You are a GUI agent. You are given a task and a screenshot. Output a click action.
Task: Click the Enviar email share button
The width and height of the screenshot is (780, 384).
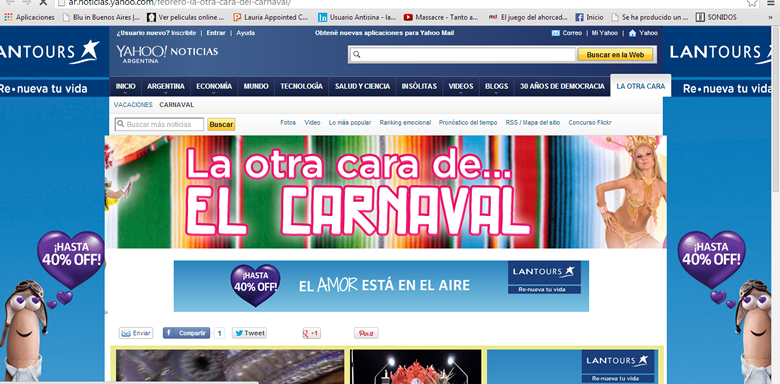136,333
